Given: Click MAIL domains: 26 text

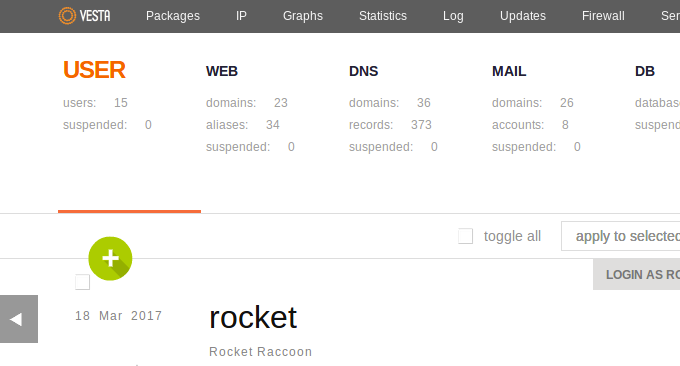Looking at the screenshot, I should (533, 103).
